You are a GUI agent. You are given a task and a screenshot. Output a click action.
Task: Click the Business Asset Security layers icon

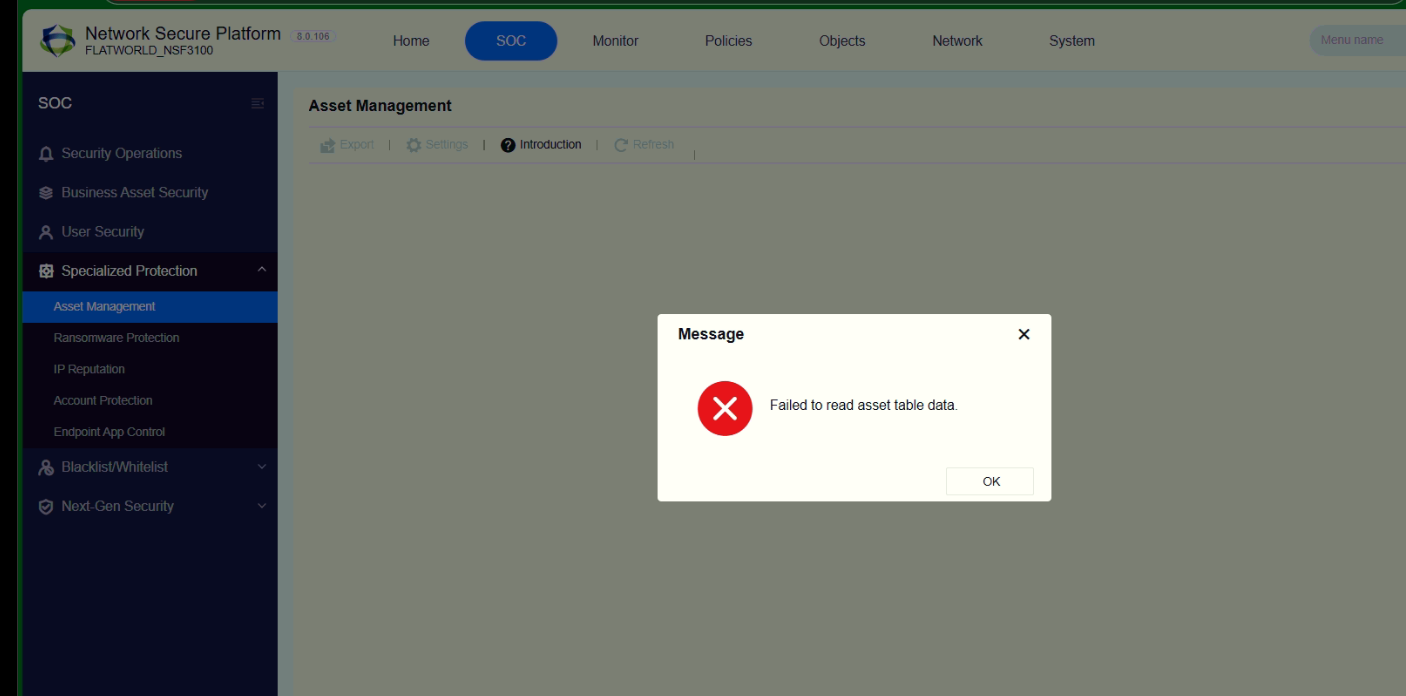[45, 193]
